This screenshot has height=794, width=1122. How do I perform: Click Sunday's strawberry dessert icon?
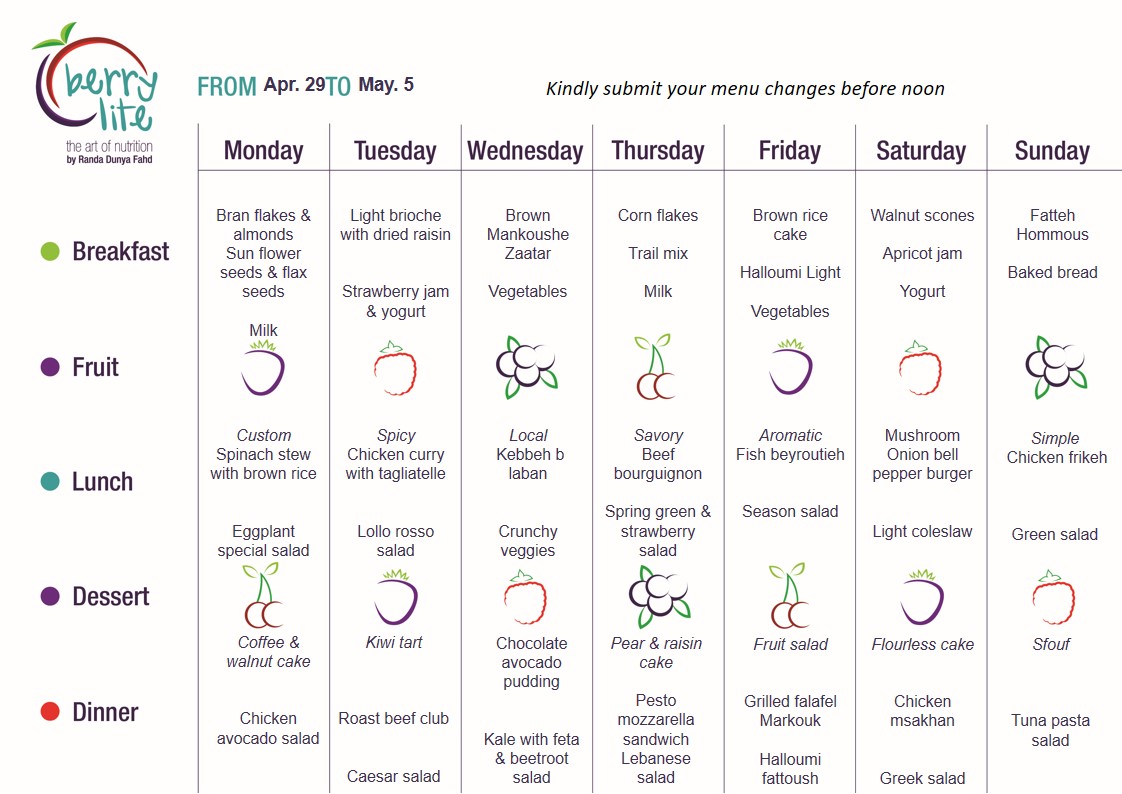point(1053,597)
